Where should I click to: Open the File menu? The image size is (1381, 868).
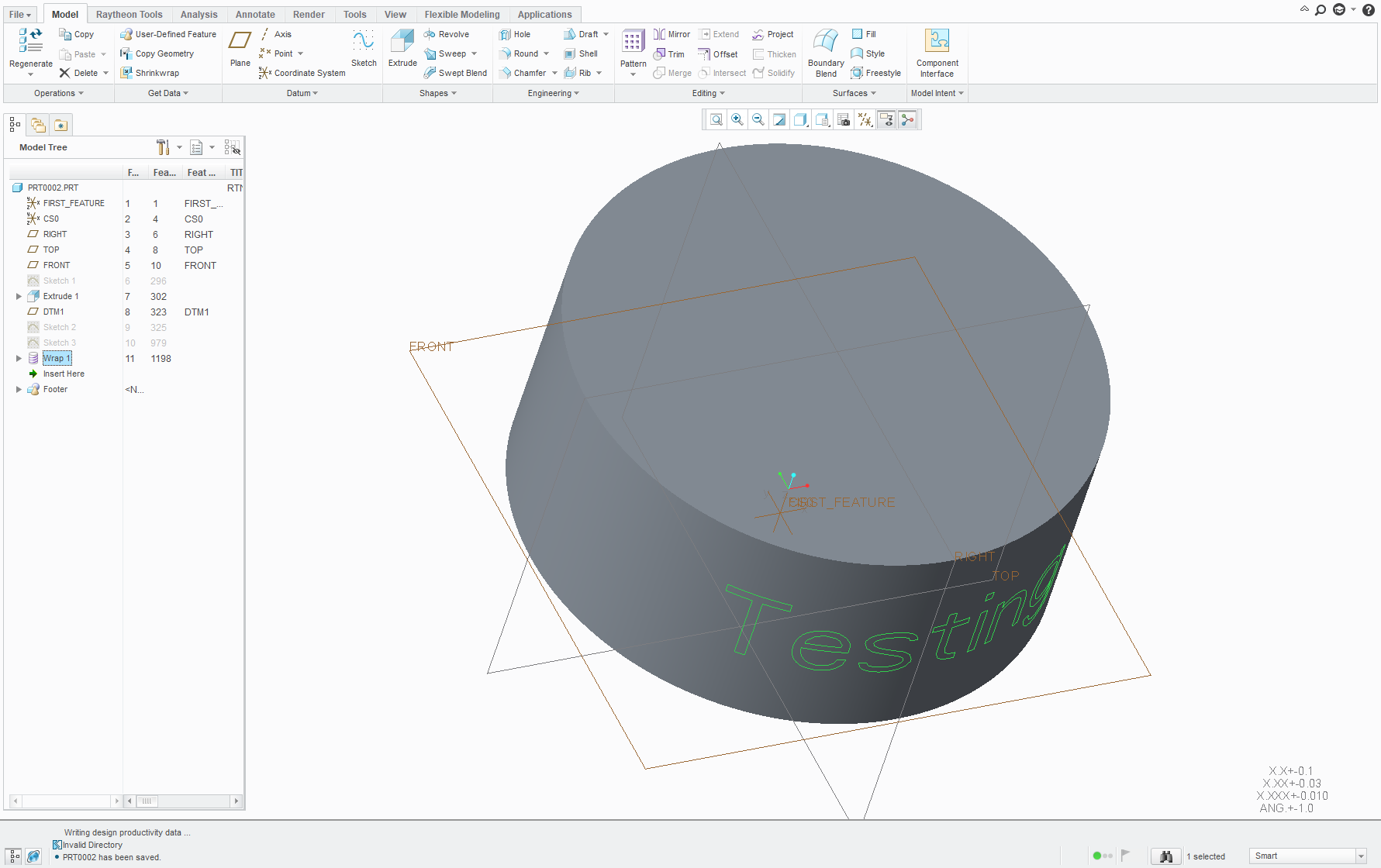[19, 14]
